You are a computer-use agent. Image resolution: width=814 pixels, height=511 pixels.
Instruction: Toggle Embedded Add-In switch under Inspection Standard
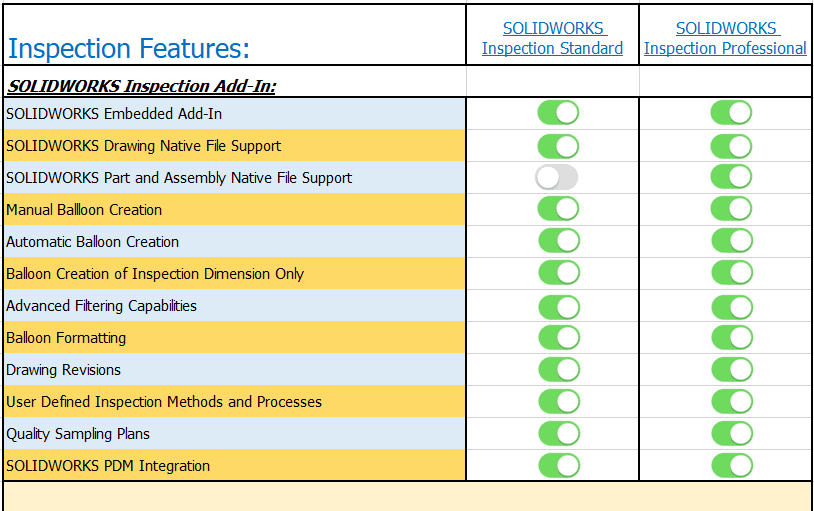(x=558, y=113)
